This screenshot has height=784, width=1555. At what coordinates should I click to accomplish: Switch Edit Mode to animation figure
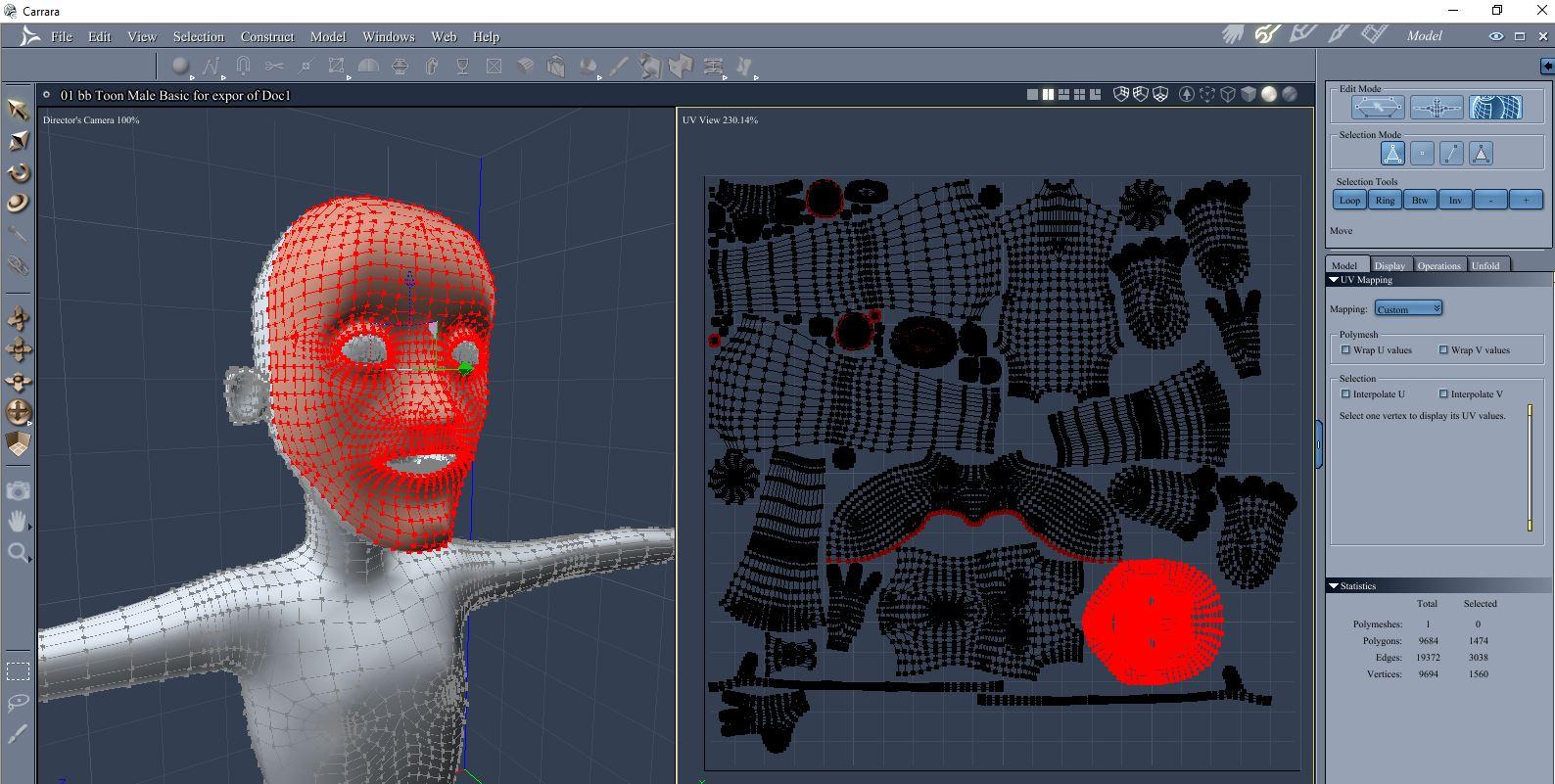click(x=1437, y=107)
